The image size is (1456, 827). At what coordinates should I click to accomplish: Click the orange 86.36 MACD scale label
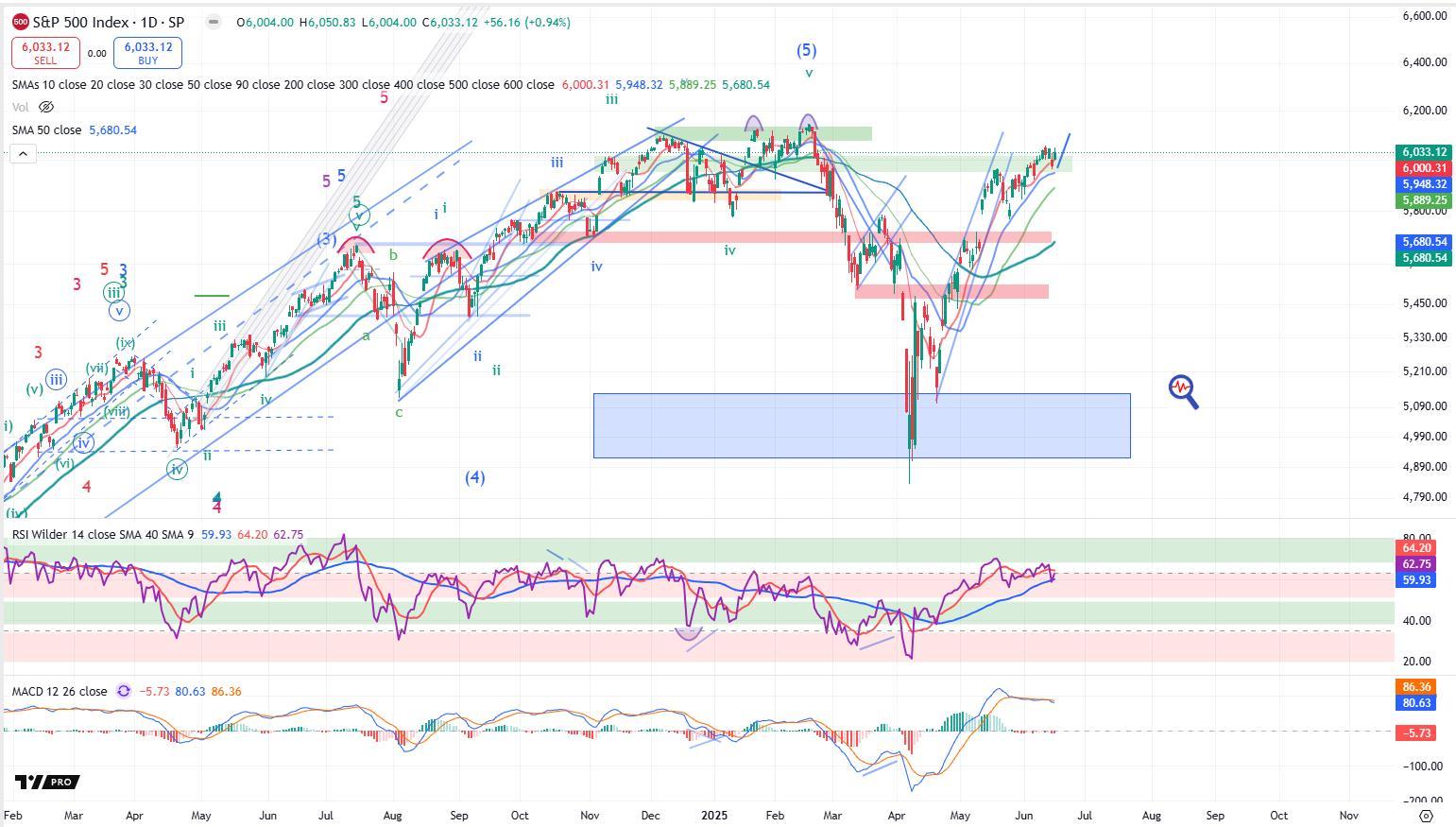(1415, 687)
